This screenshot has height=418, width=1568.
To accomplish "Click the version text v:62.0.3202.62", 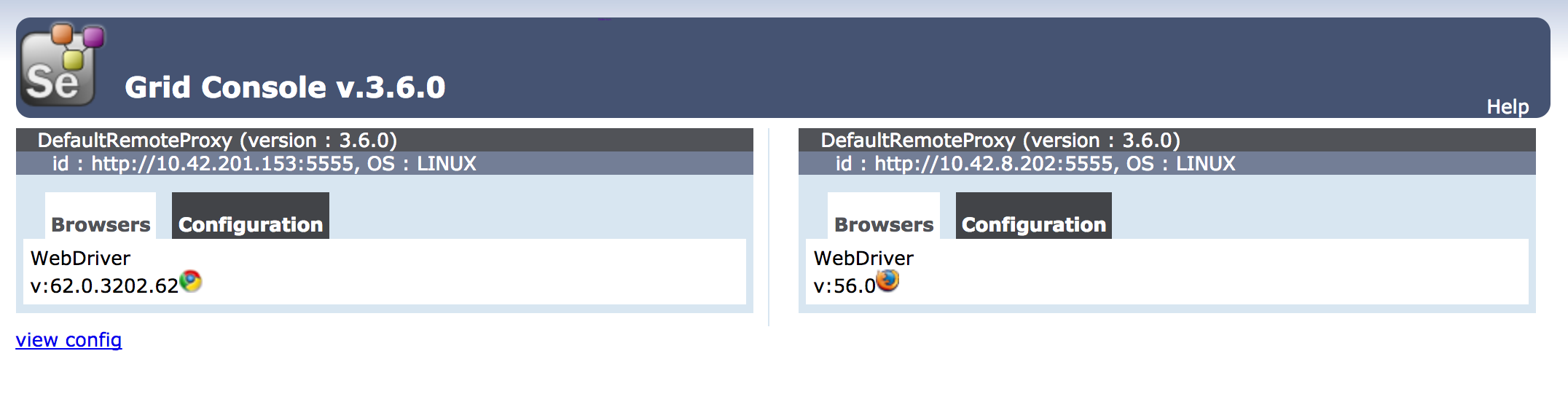I will (x=104, y=285).
